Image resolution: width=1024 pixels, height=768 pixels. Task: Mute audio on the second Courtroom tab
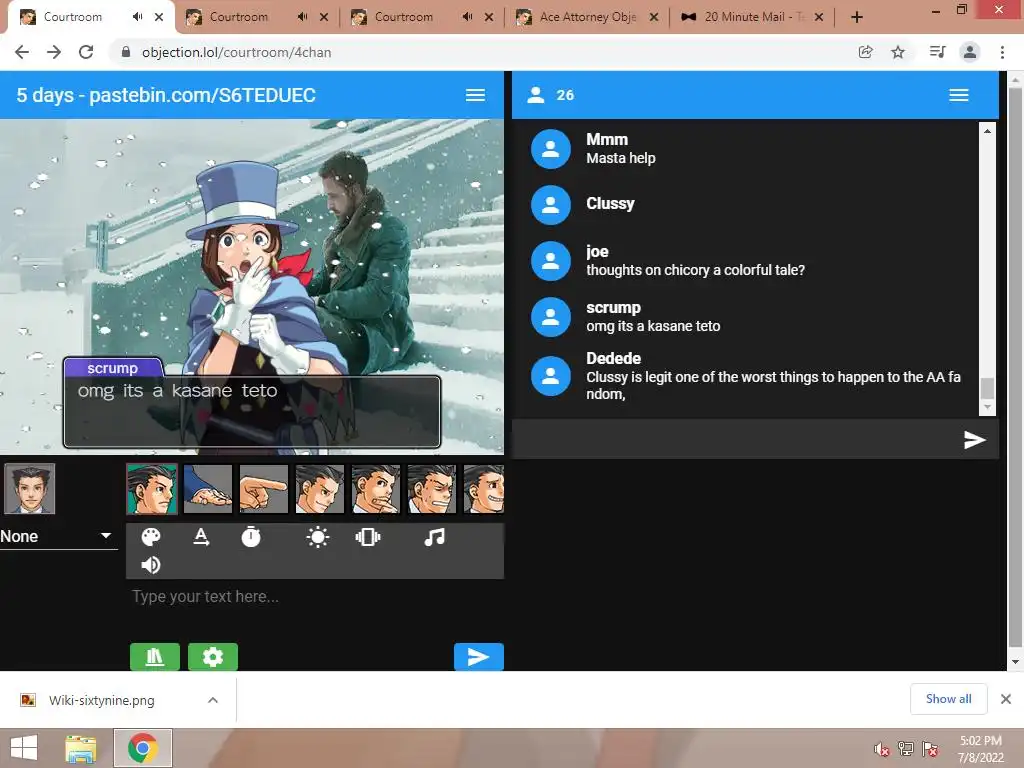coord(302,17)
